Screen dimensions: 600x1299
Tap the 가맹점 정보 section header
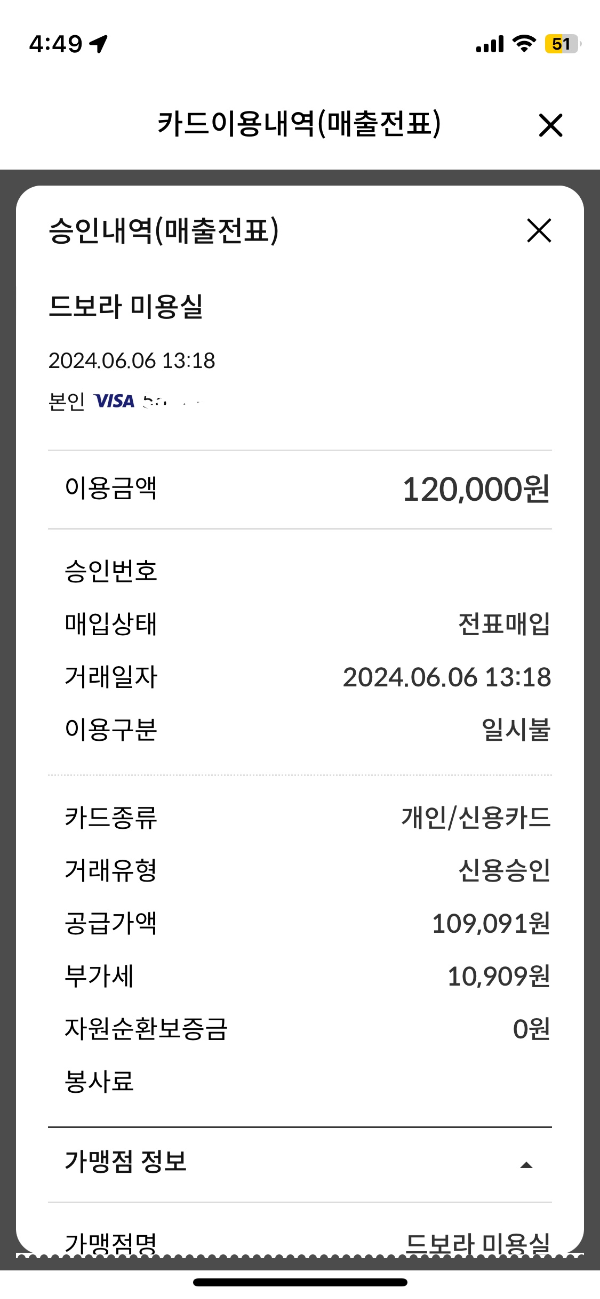click(x=126, y=1162)
